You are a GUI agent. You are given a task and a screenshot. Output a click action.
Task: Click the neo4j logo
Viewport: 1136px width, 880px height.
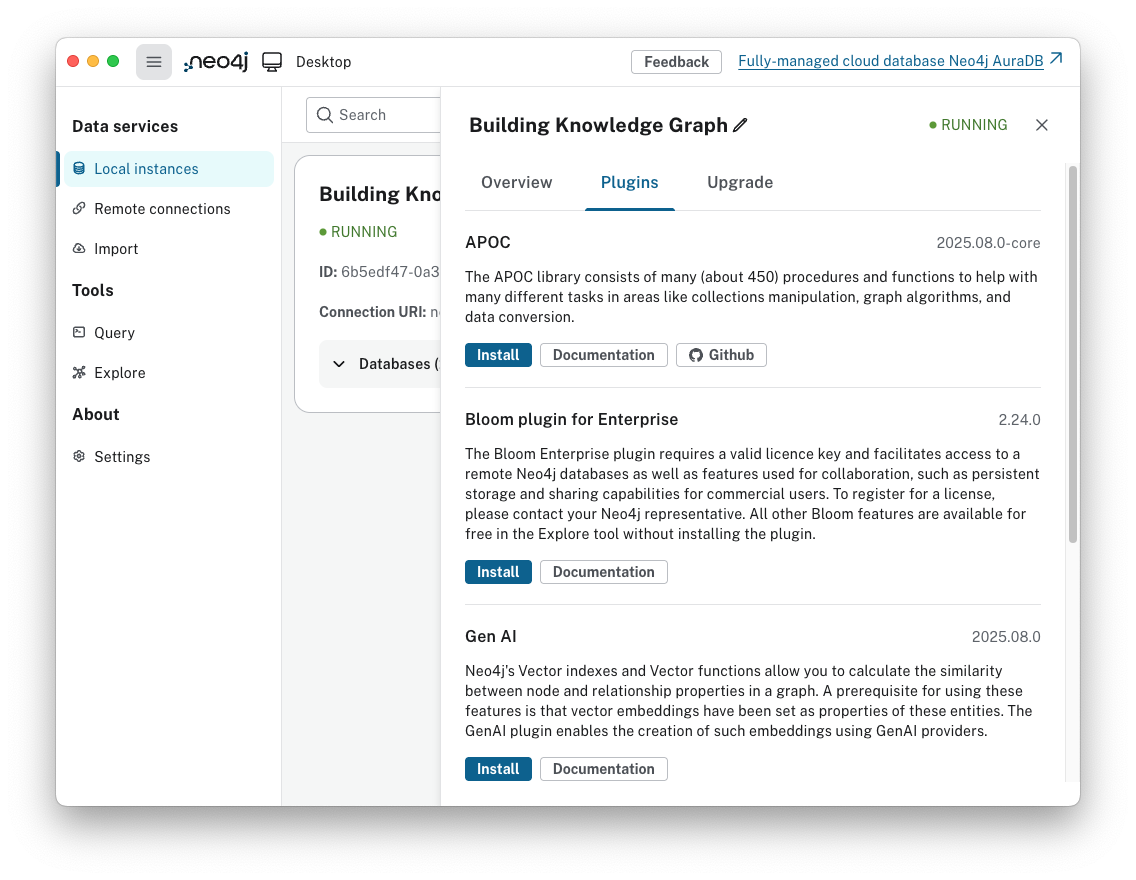[216, 62]
